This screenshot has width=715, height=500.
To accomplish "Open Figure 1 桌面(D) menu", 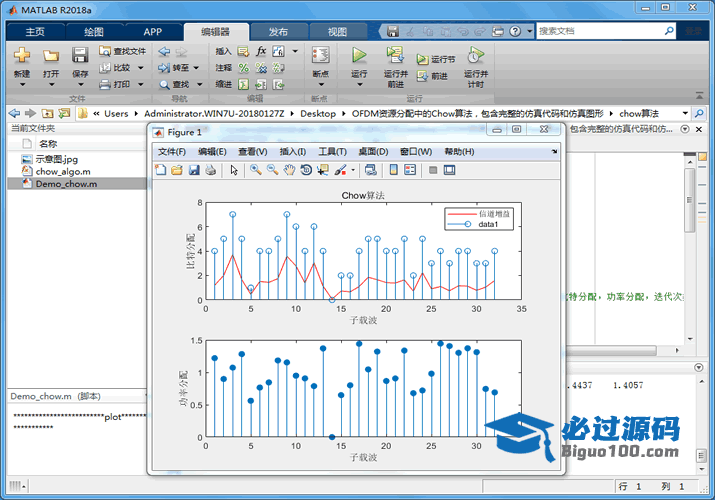I will [x=373, y=152].
